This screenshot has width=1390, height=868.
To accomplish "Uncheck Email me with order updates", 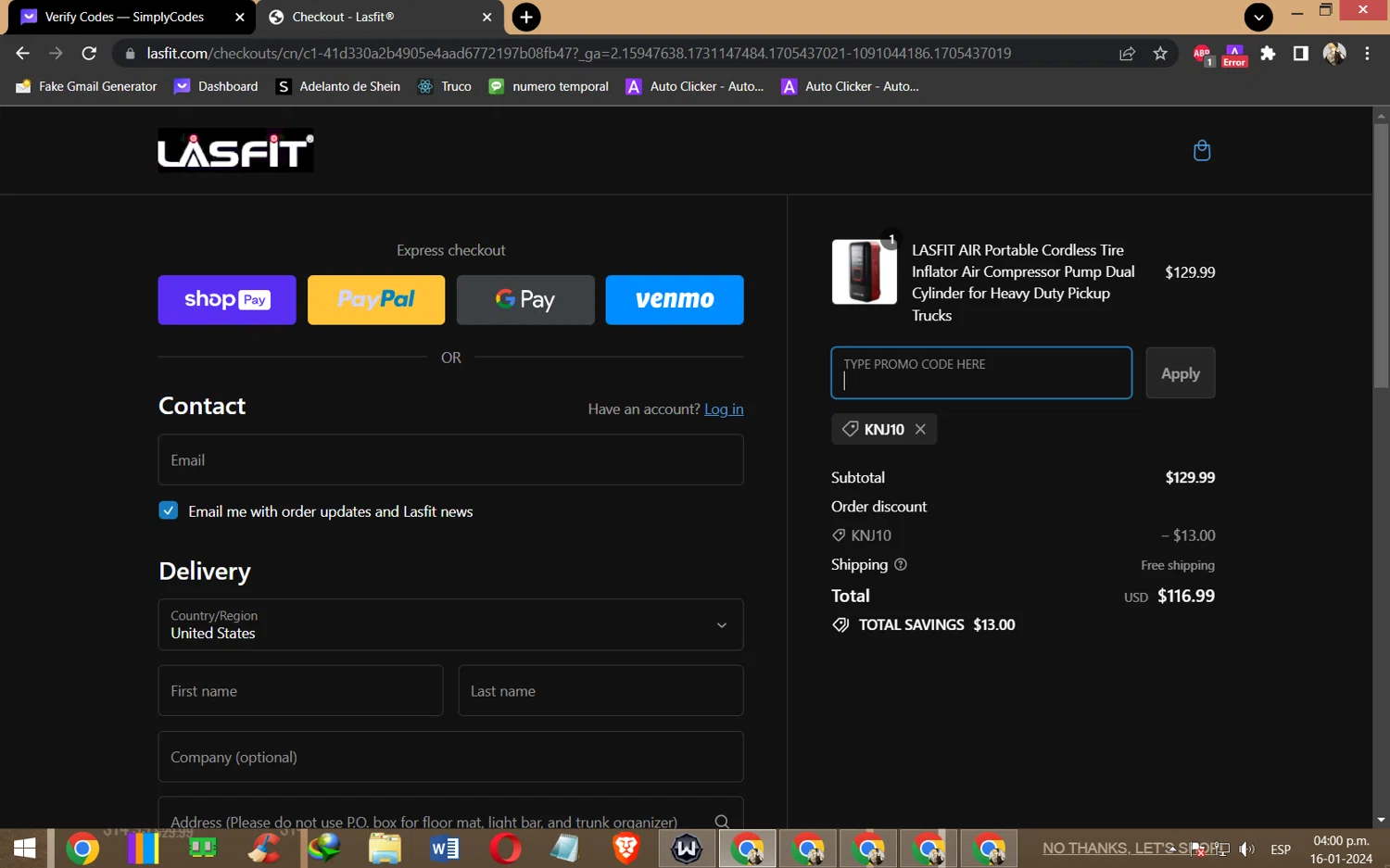I will click(x=168, y=510).
